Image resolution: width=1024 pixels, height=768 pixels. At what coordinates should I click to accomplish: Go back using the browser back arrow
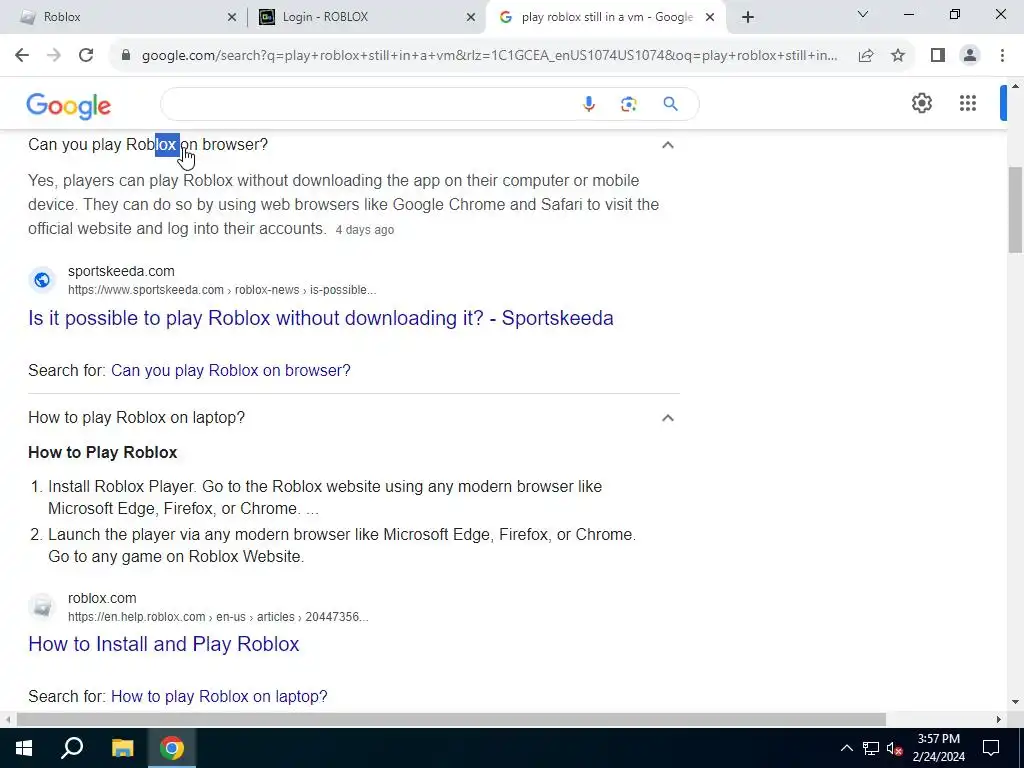pos(22,56)
